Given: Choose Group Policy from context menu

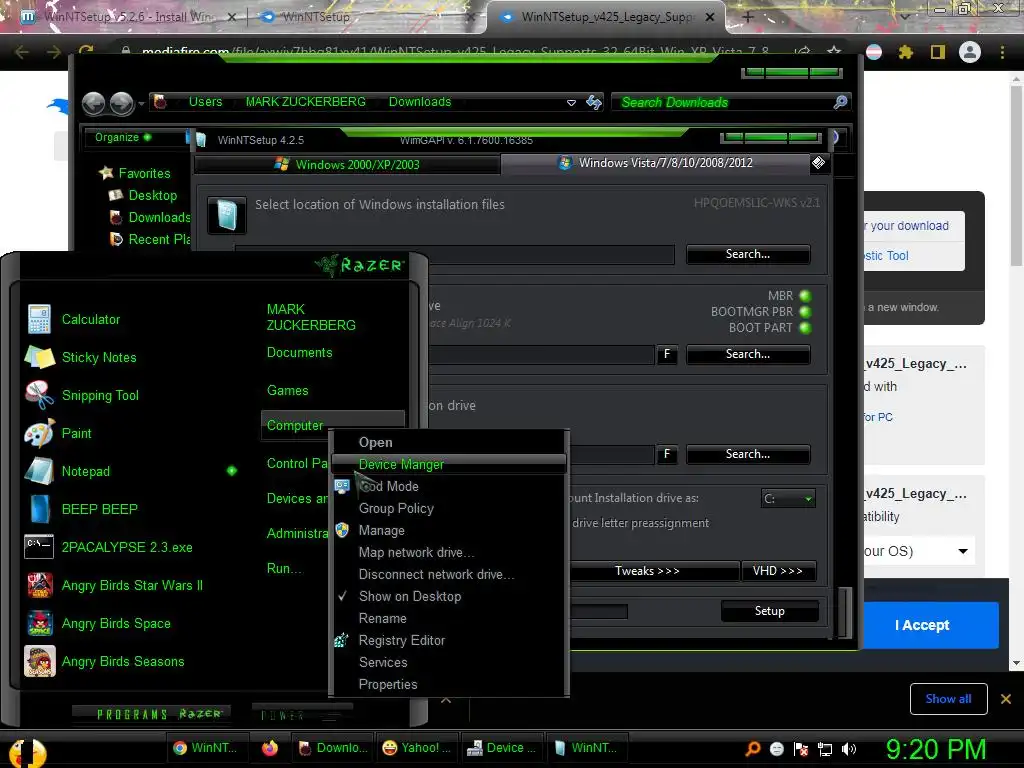Looking at the screenshot, I should tap(396, 508).
